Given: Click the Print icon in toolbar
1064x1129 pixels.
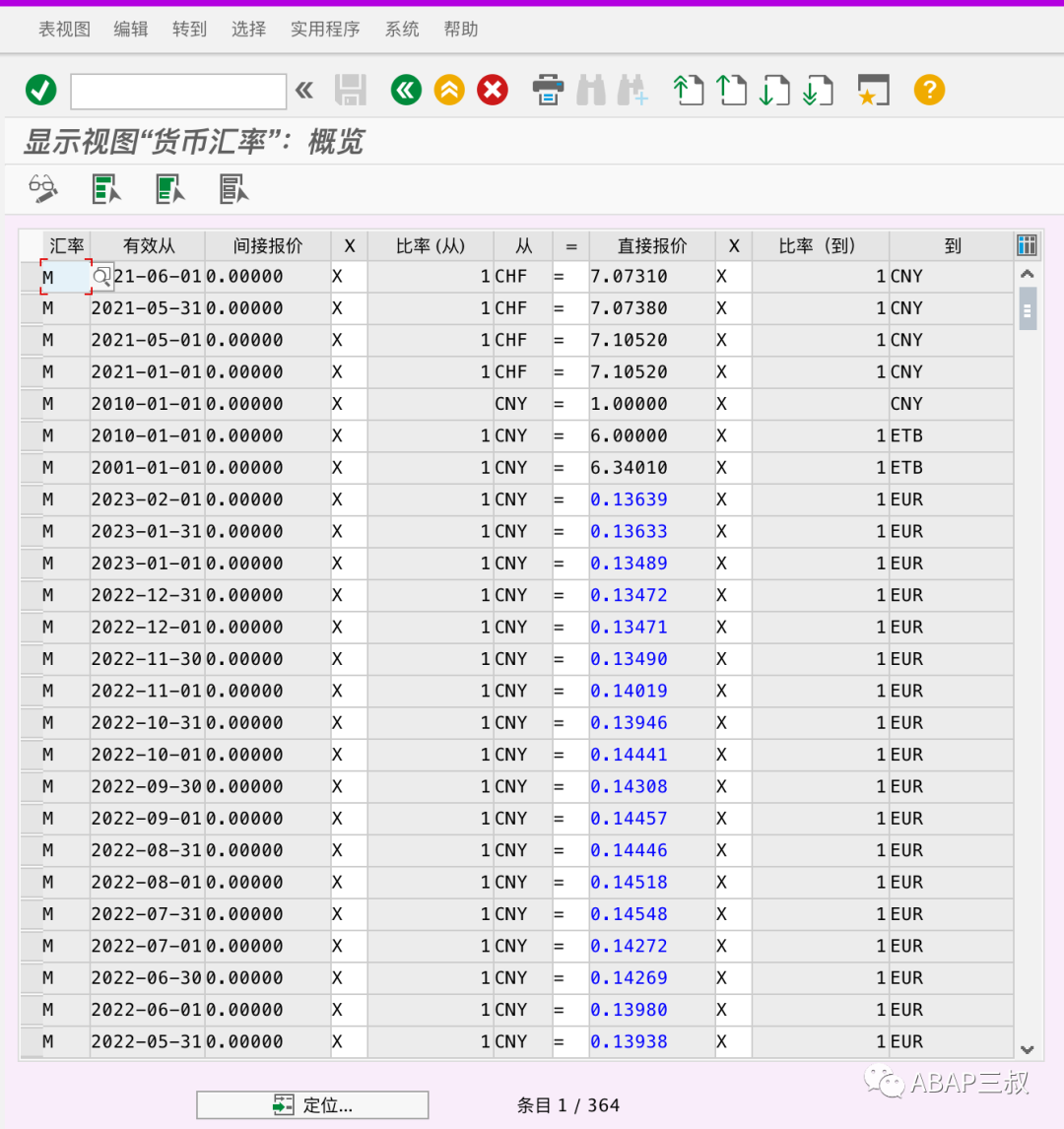Looking at the screenshot, I should click(x=548, y=90).
